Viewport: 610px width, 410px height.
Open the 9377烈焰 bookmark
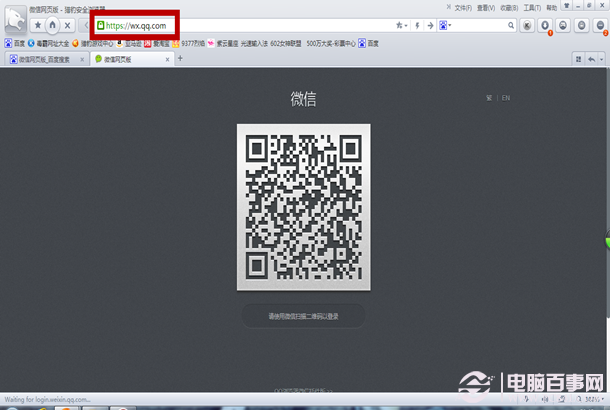(189, 43)
